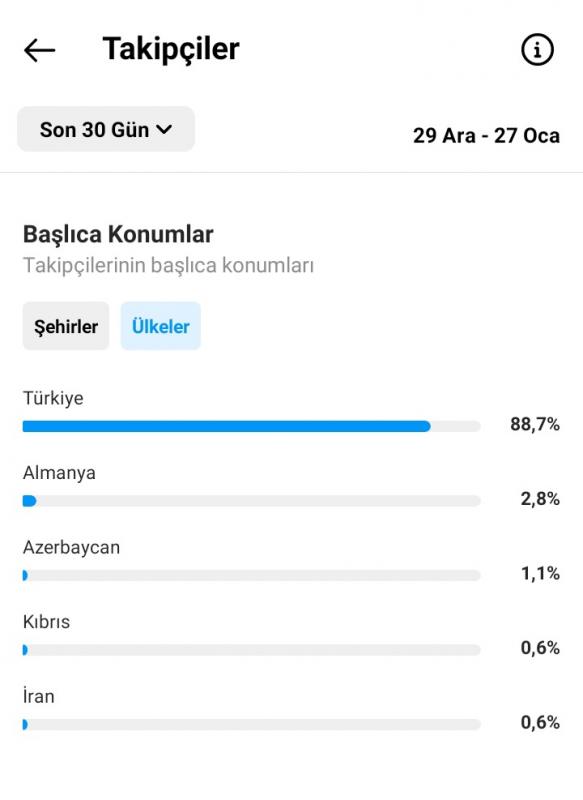583x800 pixels.
Task: Click the Kıbrıs progress bar
Action: [x=251, y=650]
